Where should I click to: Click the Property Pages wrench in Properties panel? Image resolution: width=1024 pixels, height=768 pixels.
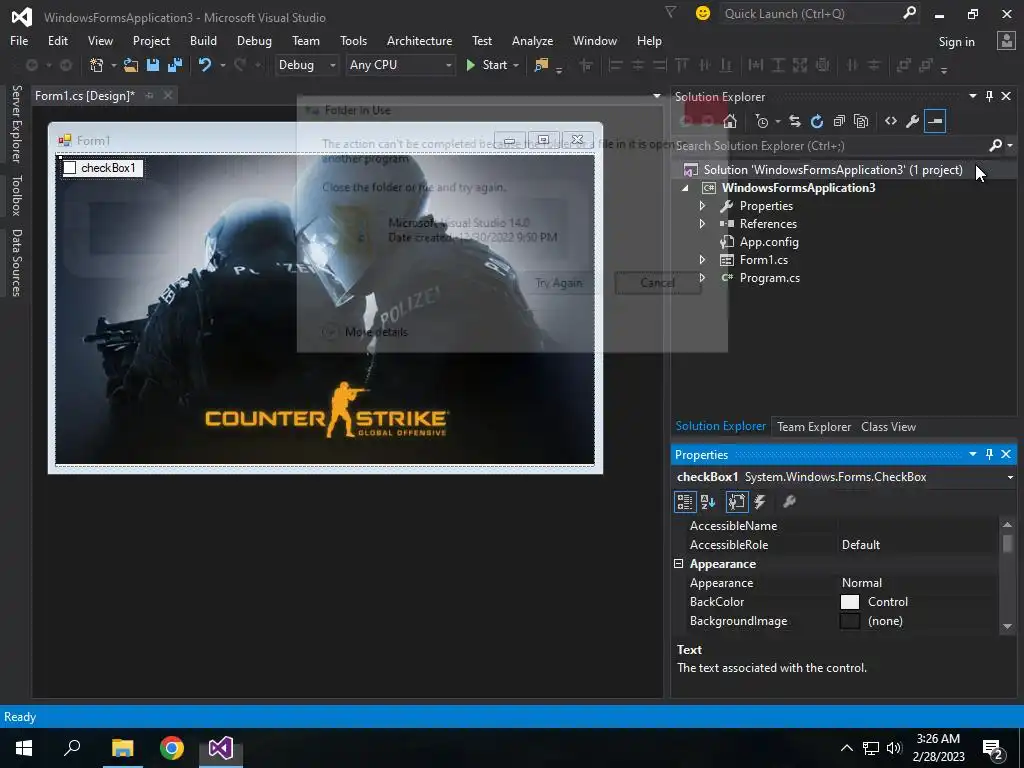click(789, 502)
